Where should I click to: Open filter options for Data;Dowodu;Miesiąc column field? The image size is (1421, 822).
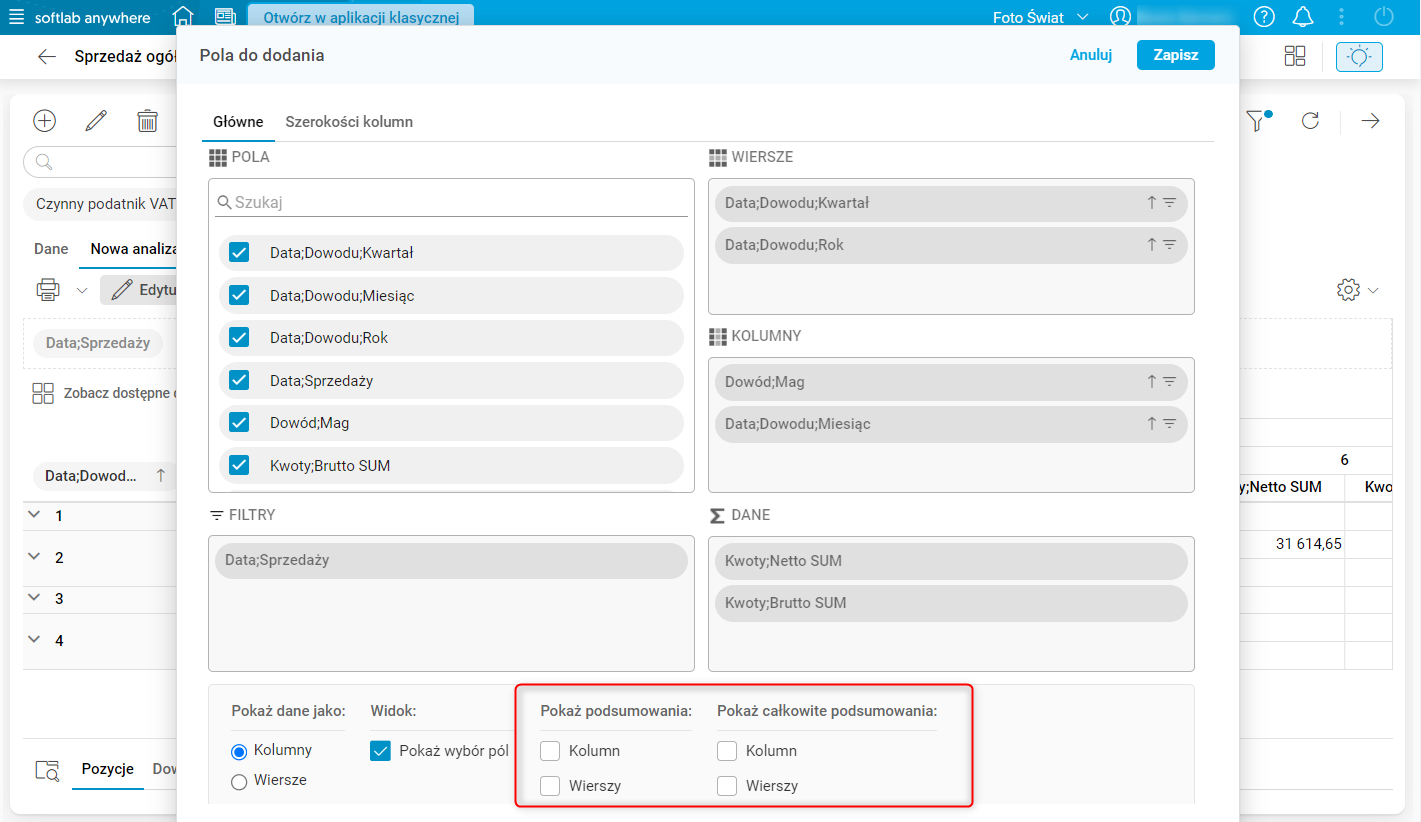1169,423
